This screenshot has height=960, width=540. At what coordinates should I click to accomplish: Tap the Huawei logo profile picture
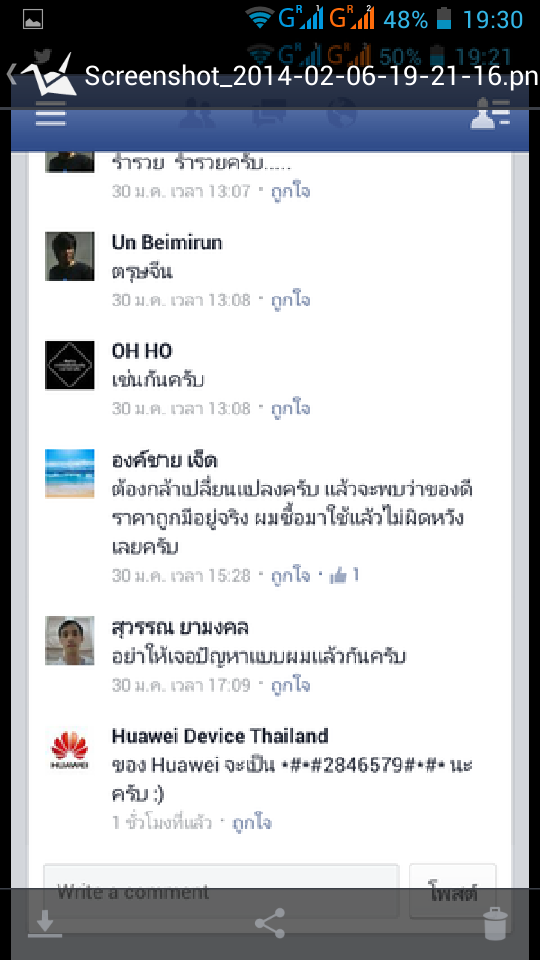pyautogui.click(x=69, y=751)
